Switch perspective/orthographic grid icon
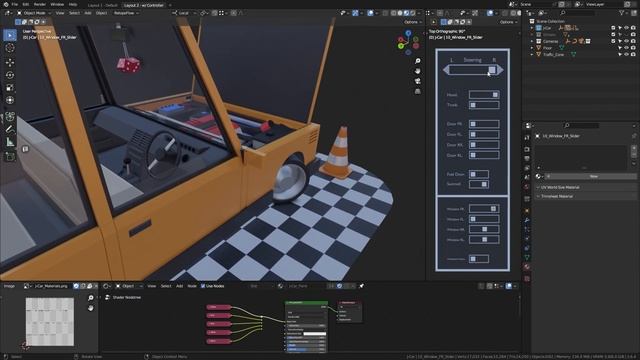Viewport: 640px width, 360px height. 418,91
